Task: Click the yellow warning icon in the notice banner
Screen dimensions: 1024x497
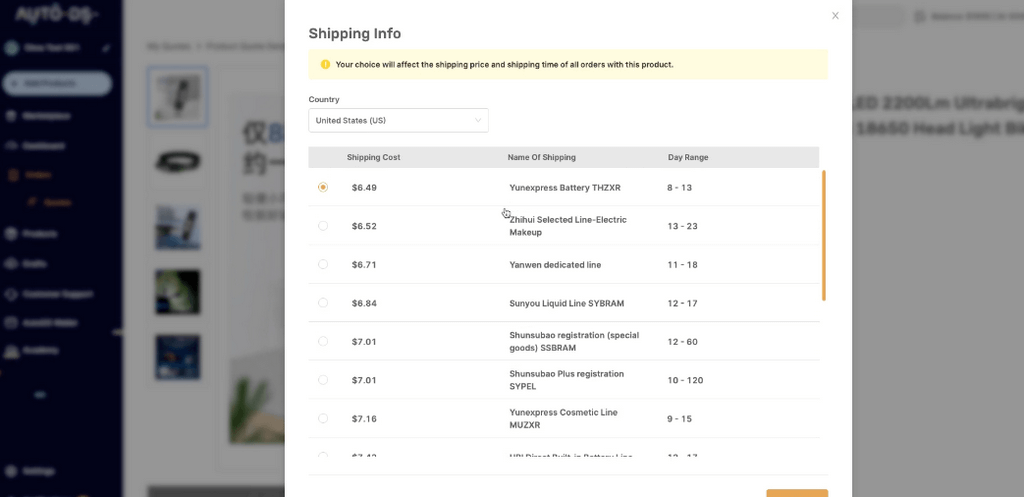Action: click(325, 65)
